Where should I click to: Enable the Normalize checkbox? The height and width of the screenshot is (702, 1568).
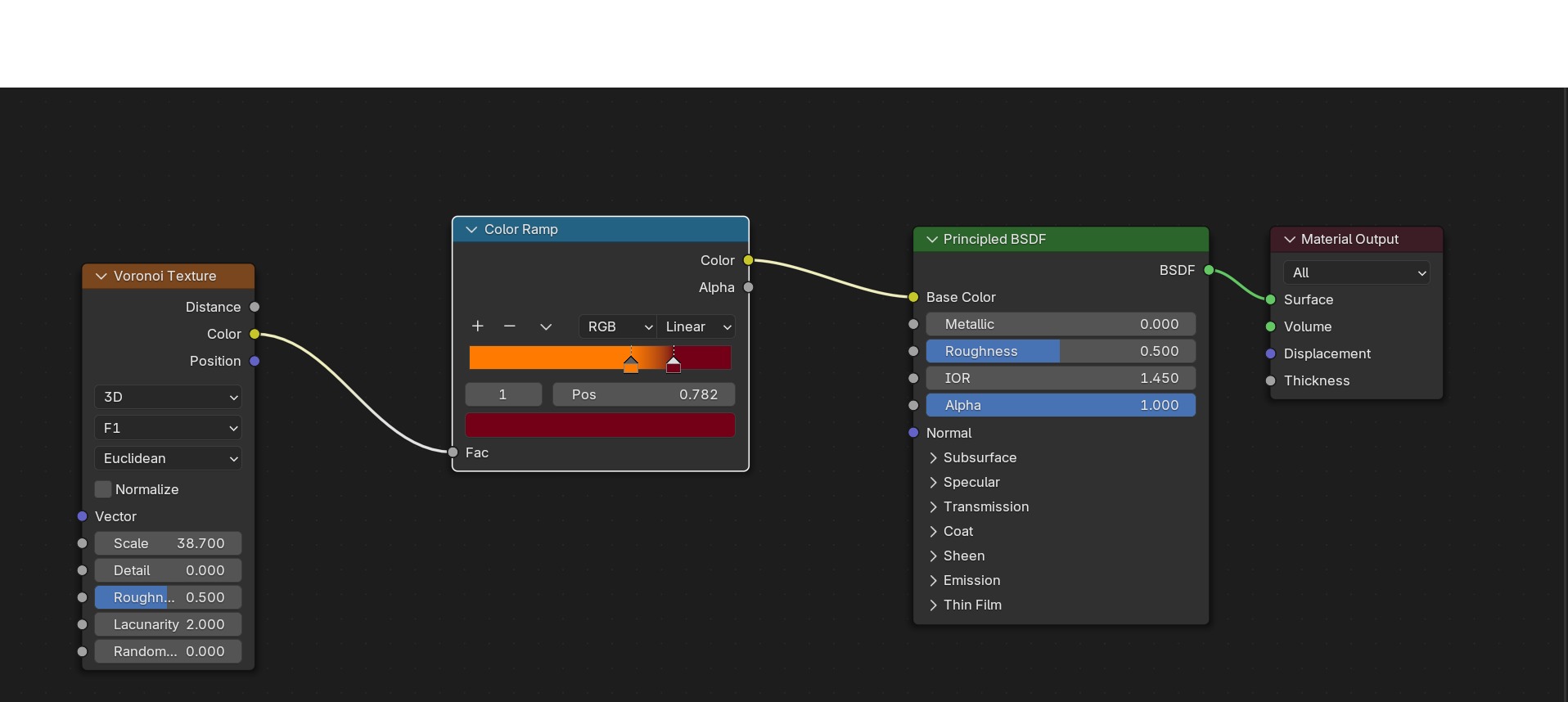103,489
